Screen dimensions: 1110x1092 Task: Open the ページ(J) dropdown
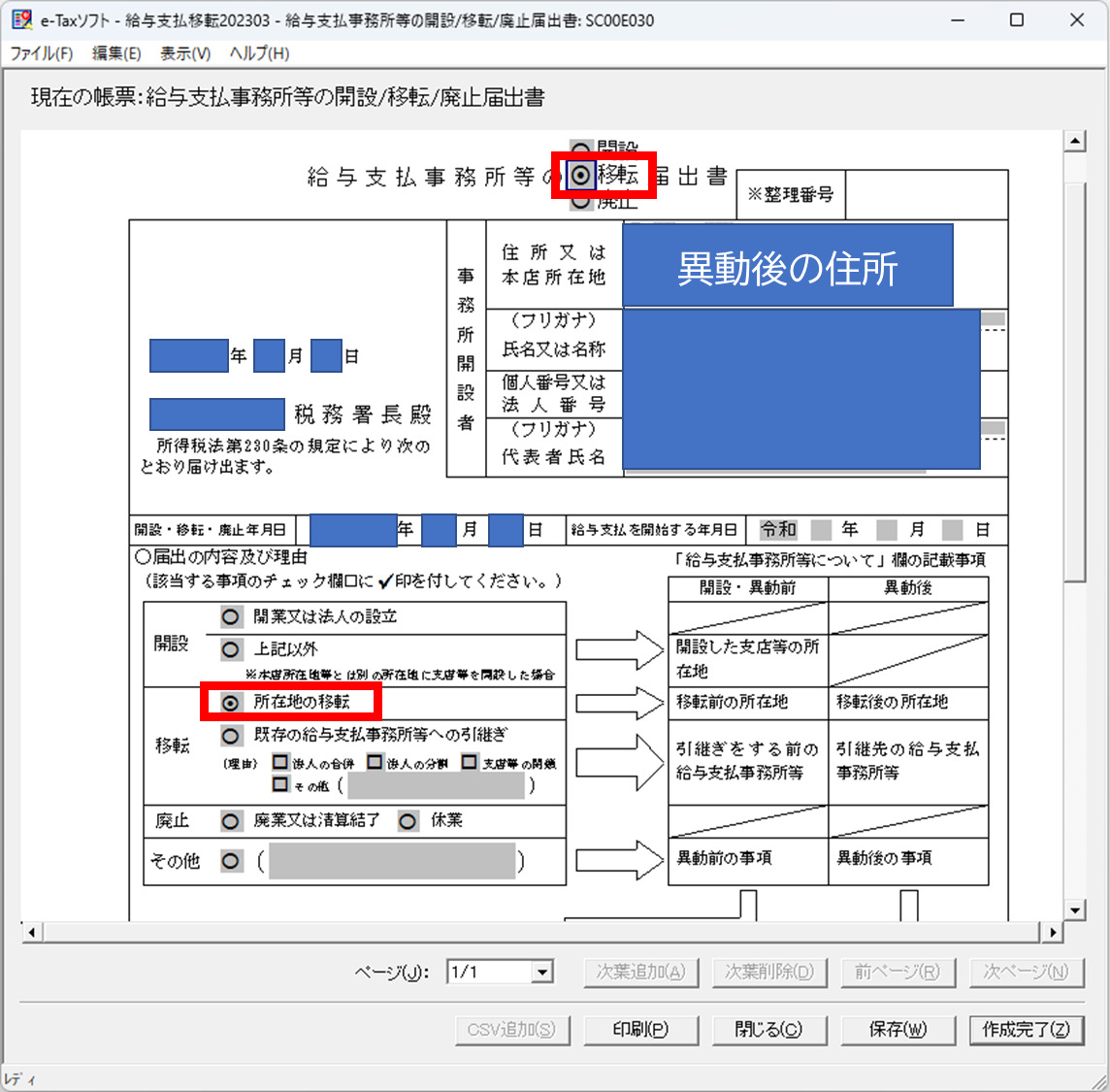(542, 973)
